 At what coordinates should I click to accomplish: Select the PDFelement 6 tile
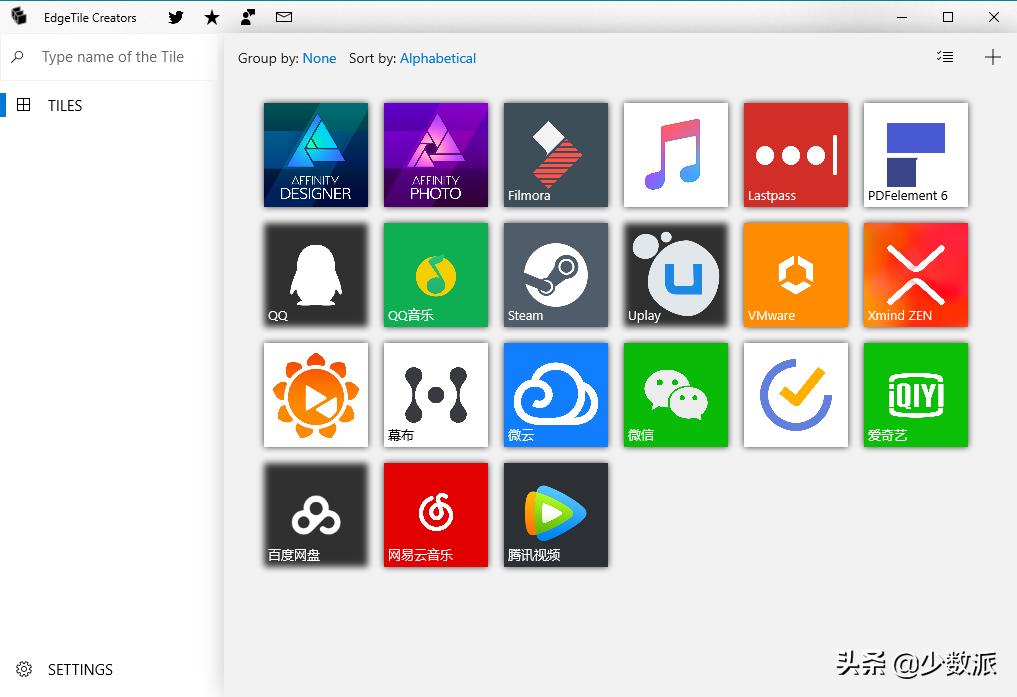tap(916, 155)
